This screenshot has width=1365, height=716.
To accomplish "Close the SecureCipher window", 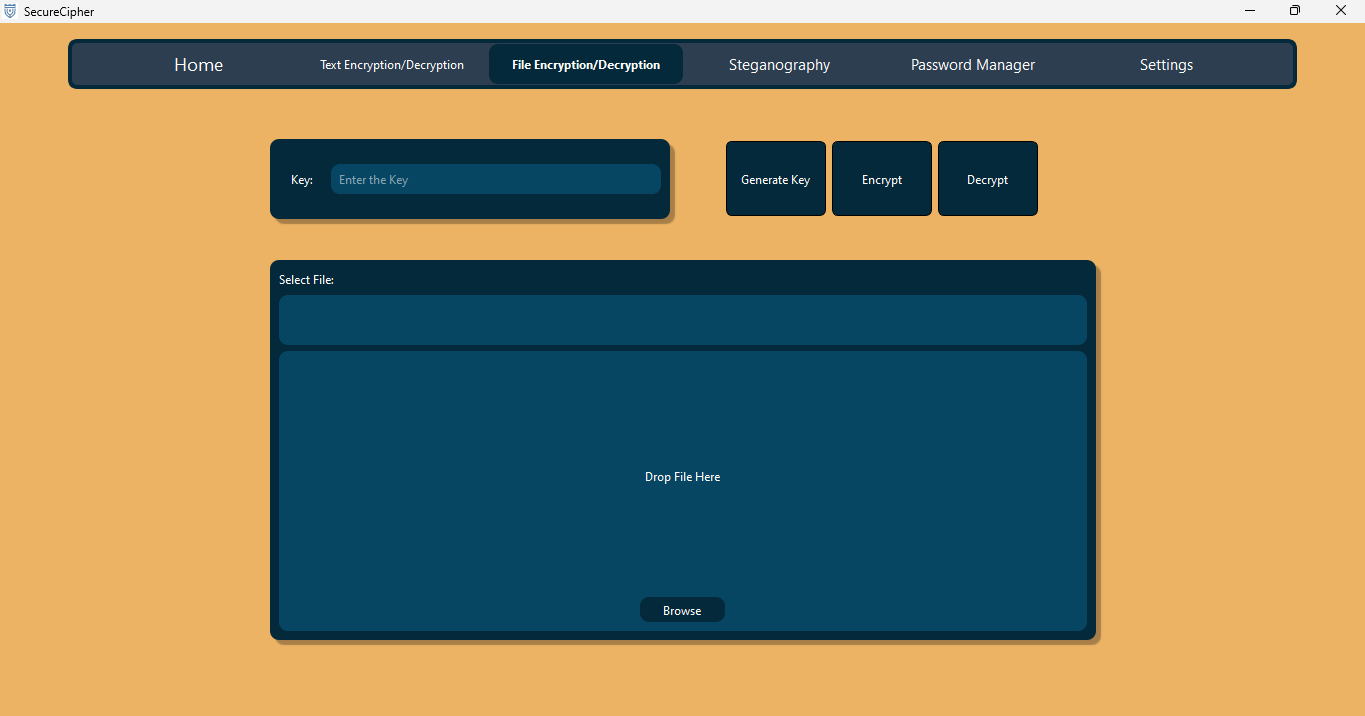I will 1341,11.
